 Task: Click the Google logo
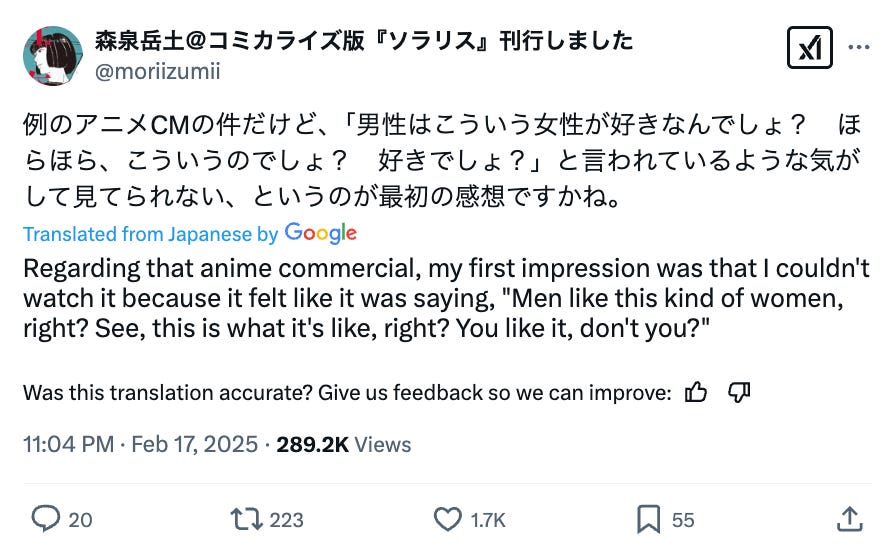320,233
